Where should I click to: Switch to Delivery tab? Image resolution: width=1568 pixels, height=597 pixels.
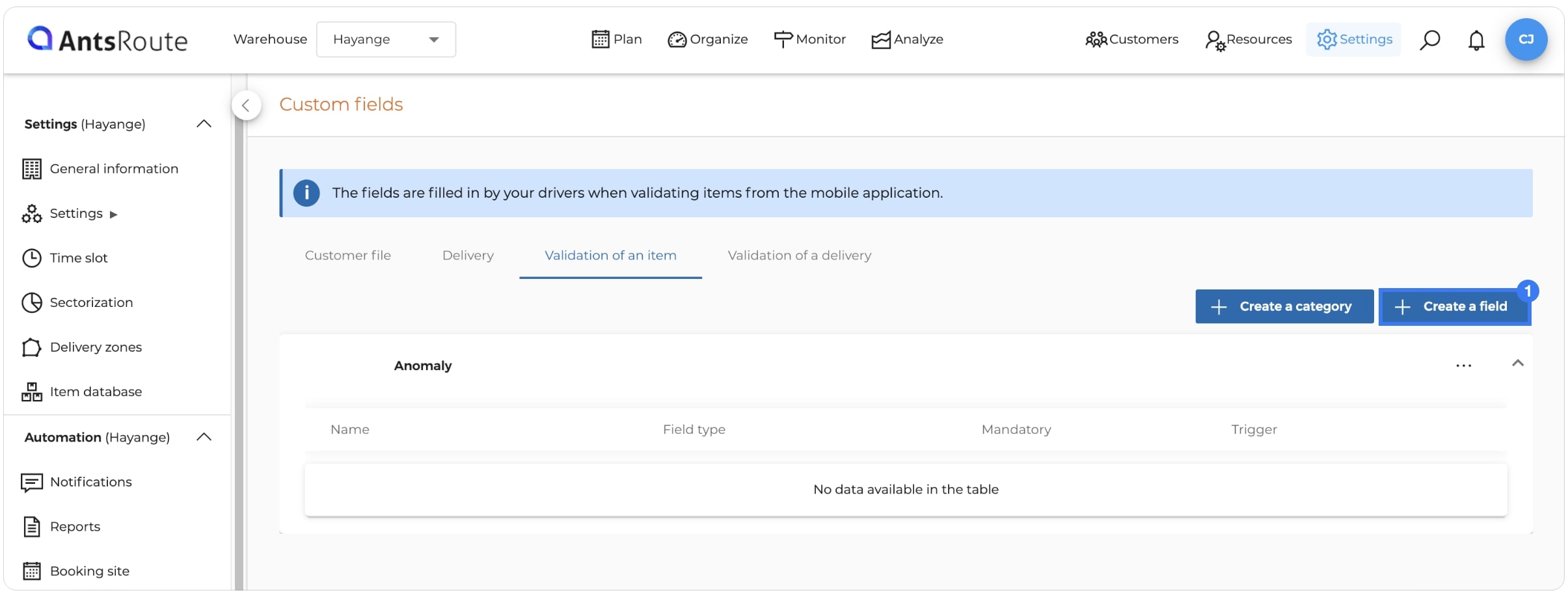point(468,256)
